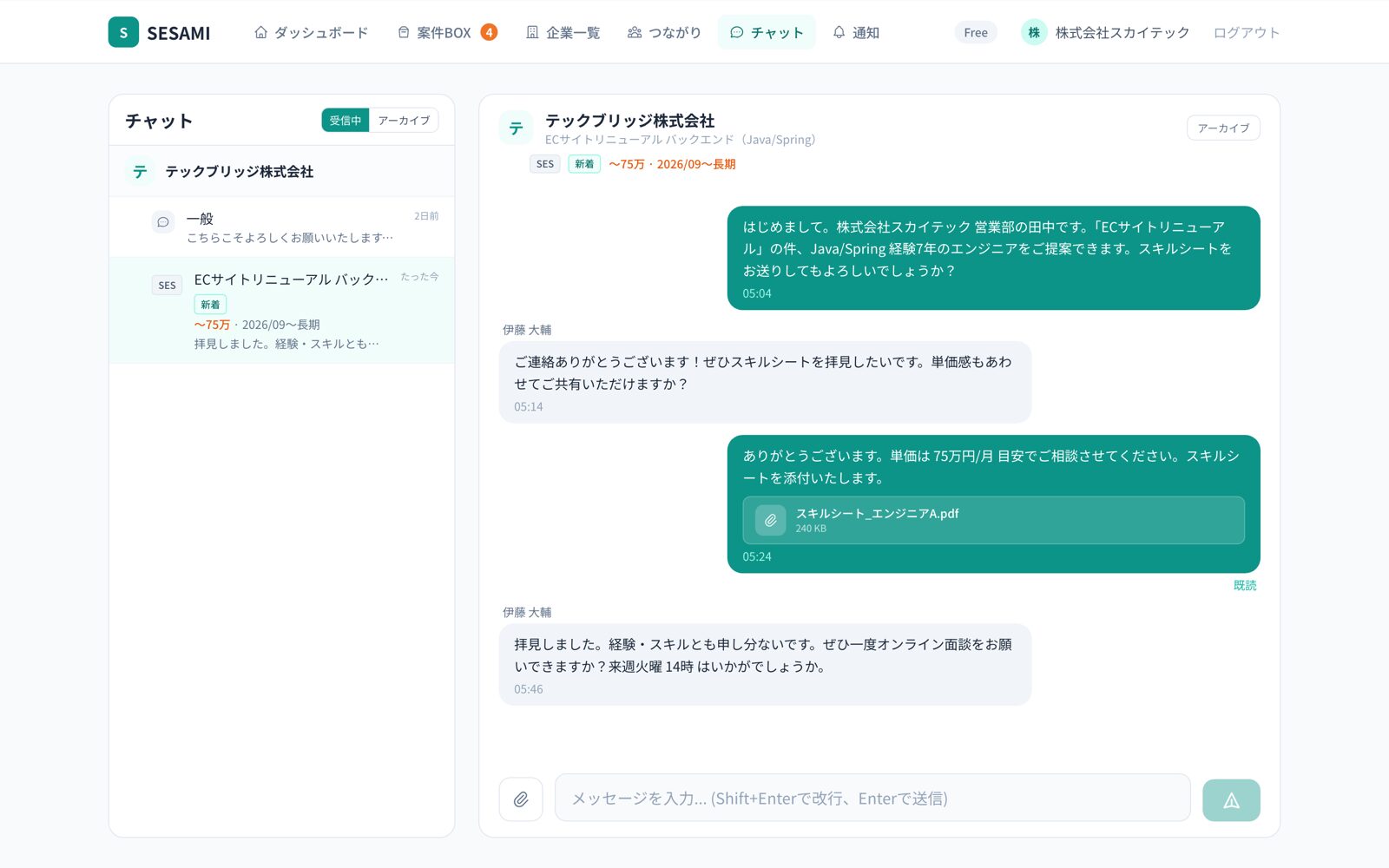Click the 伊藤 大輔 message at 05:14
Image resolution: width=1389 pixels, height=868 pixels.
[765, 382]
